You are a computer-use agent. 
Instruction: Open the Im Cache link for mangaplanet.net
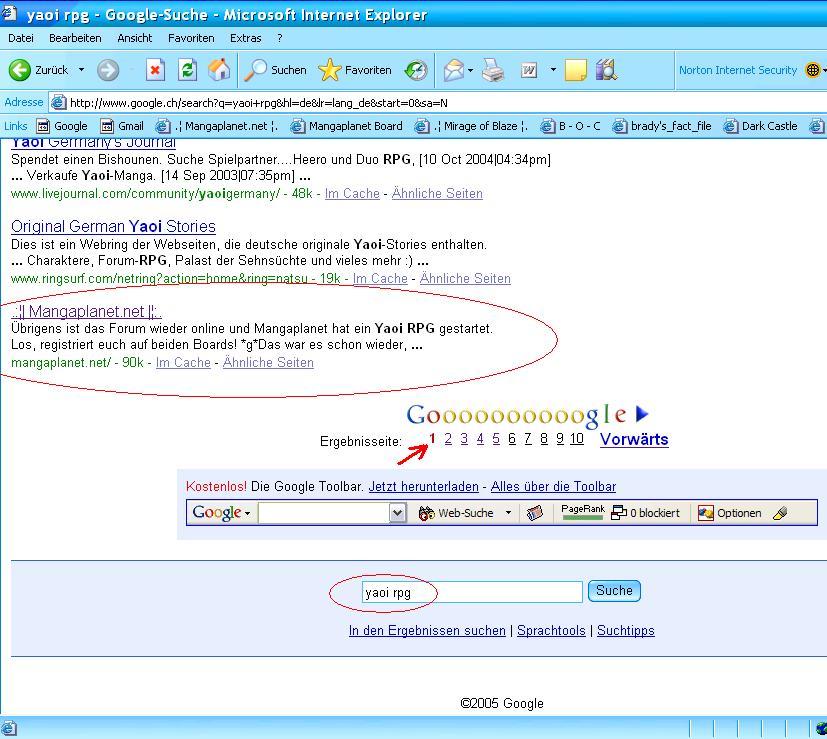[x=183, y=362]
